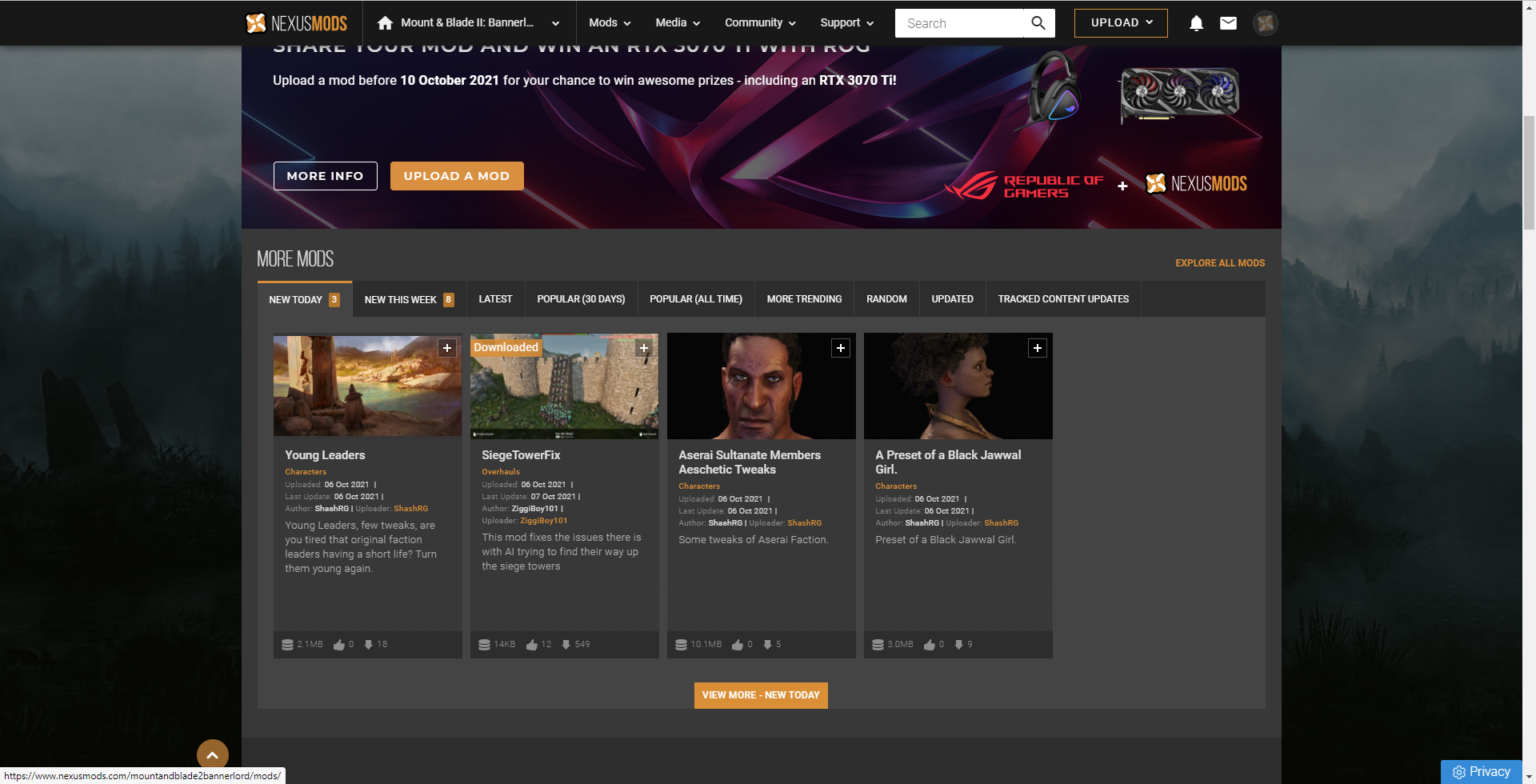Click the endorsements thumb icon on SiegeTowerFix
1536x784 pixels.
(x=532, y=644)
